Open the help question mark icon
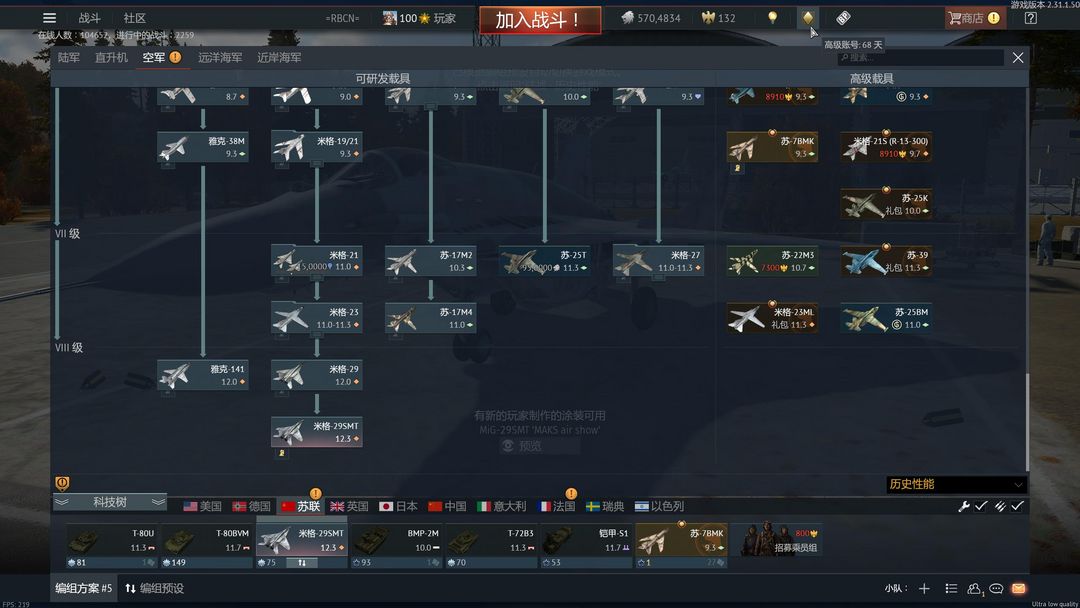 [x=1030, y=18]
